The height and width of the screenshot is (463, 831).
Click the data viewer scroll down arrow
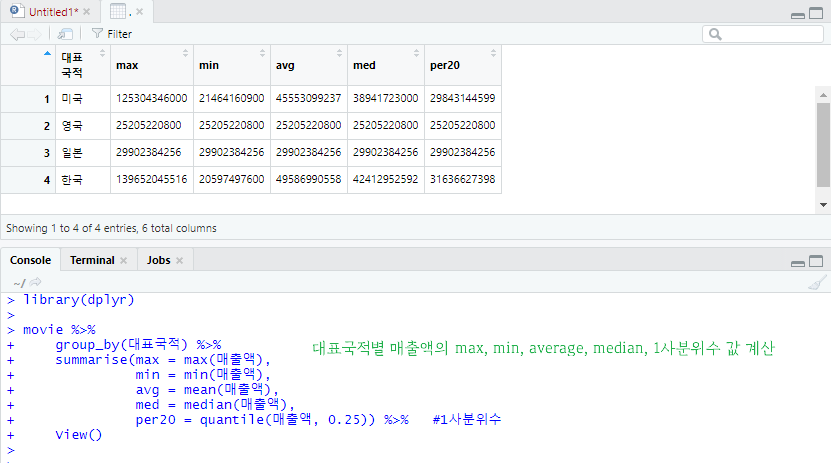(x=823, y=205)
